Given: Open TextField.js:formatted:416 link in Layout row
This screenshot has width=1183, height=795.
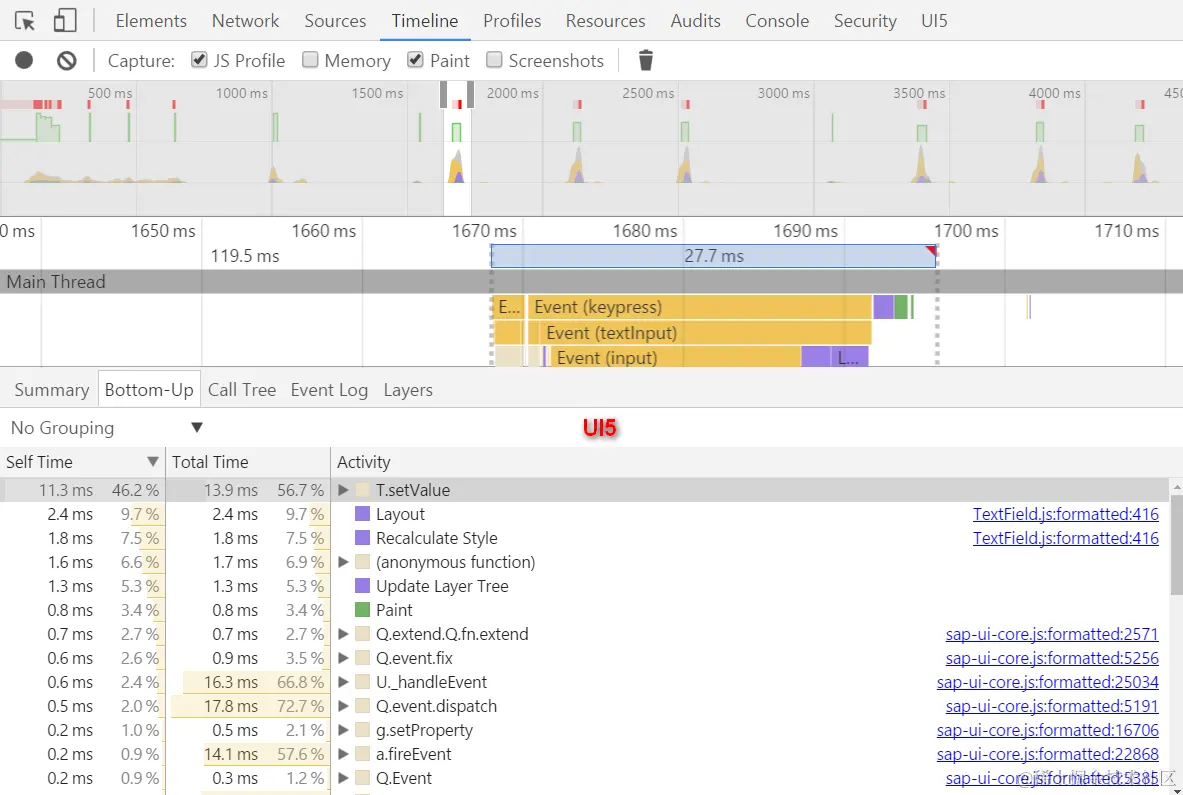Looking at the screenshot, I should pyautogui.click(x=1065, y=514).
